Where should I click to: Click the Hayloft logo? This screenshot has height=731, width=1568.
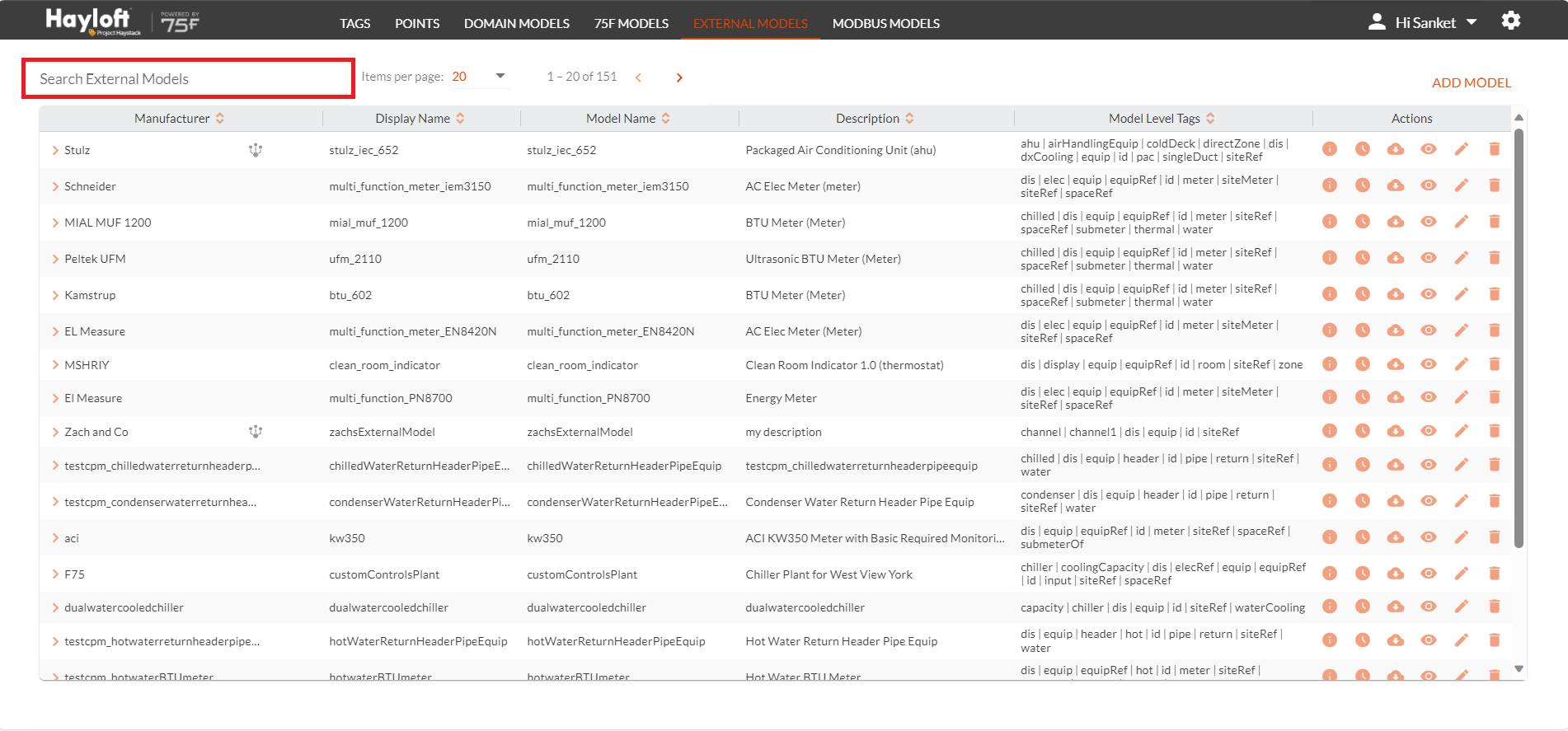click(93, 21)
